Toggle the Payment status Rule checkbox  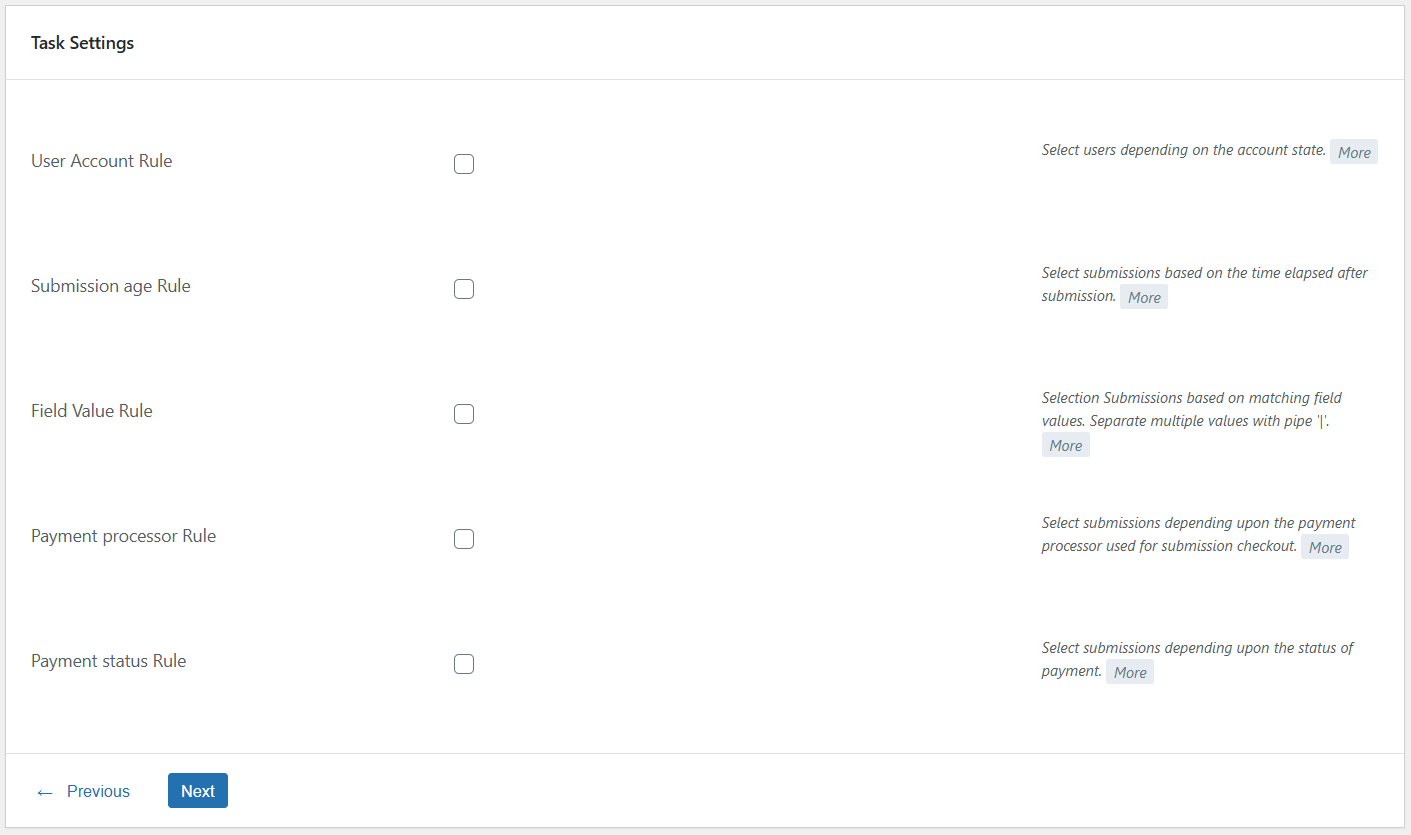(x=464, y=664)
